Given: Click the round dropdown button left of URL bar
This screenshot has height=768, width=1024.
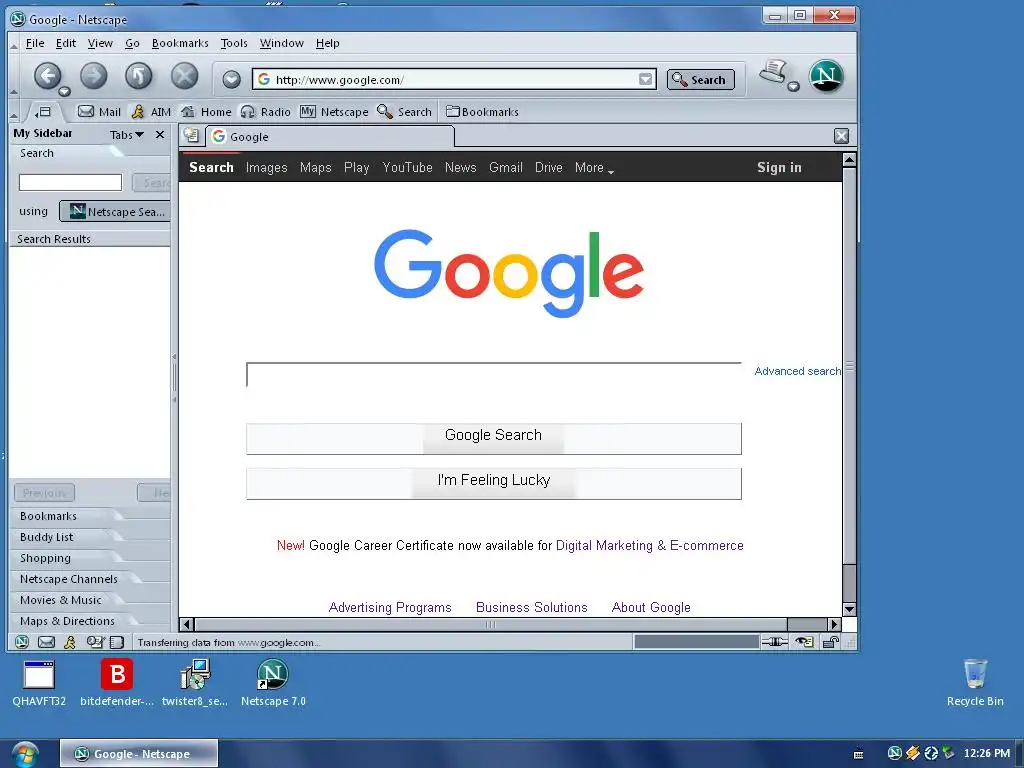Looking at the screenshot, I should [231, 80].
